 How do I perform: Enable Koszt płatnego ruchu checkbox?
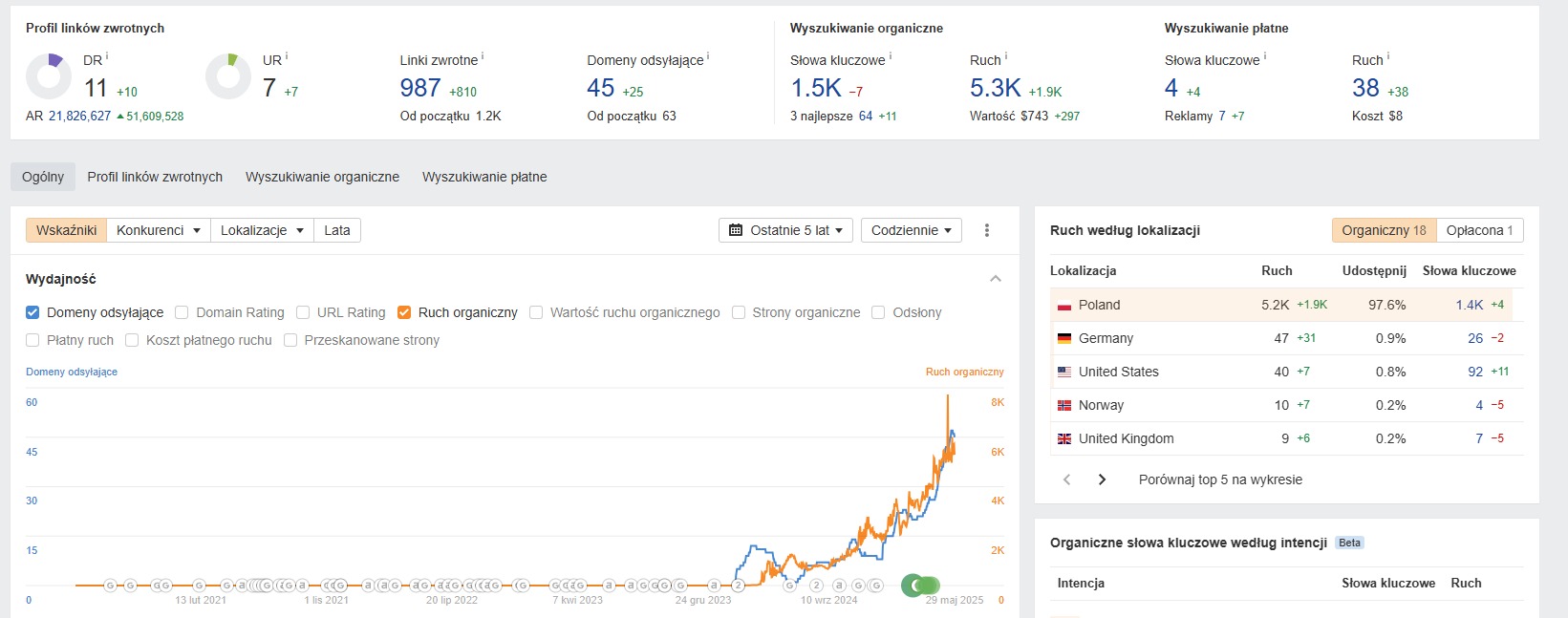pos(132,340)
